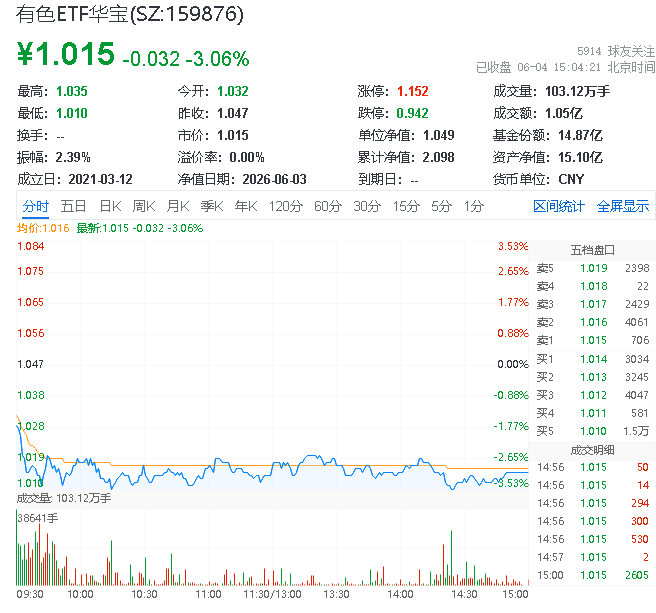Image resolution: width=656 pixels, height=613 pixels.
Task: Click the 均价:1.016 average price label
Action: (x=43, y=228)
